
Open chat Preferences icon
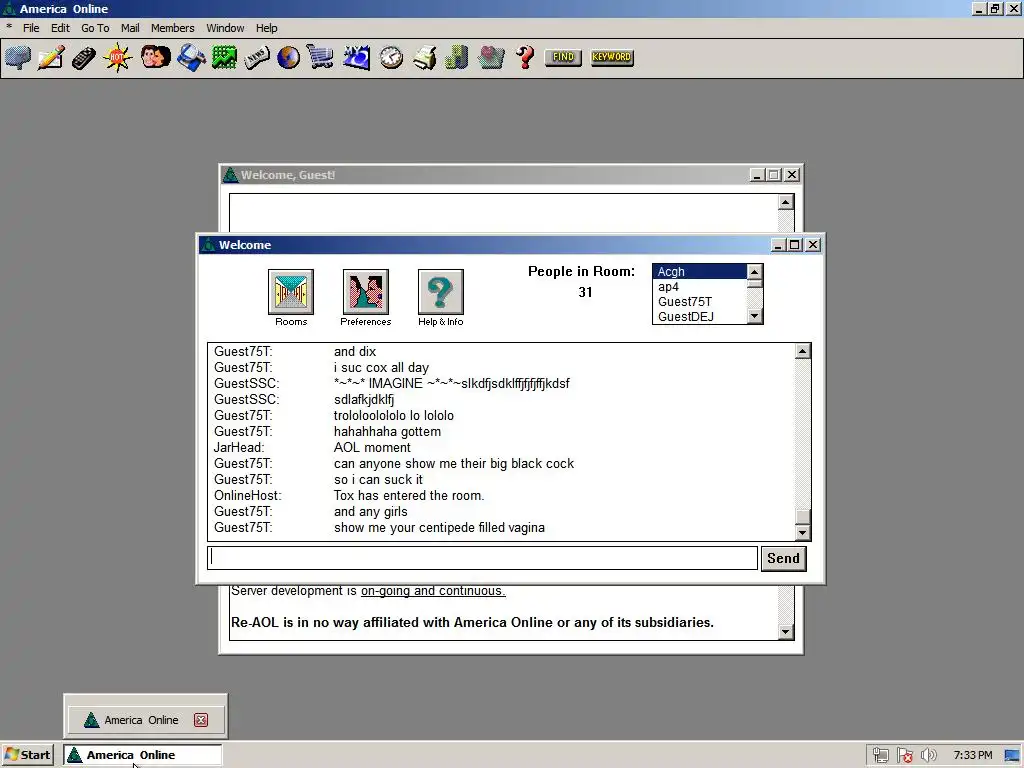(x=366, y=292)
